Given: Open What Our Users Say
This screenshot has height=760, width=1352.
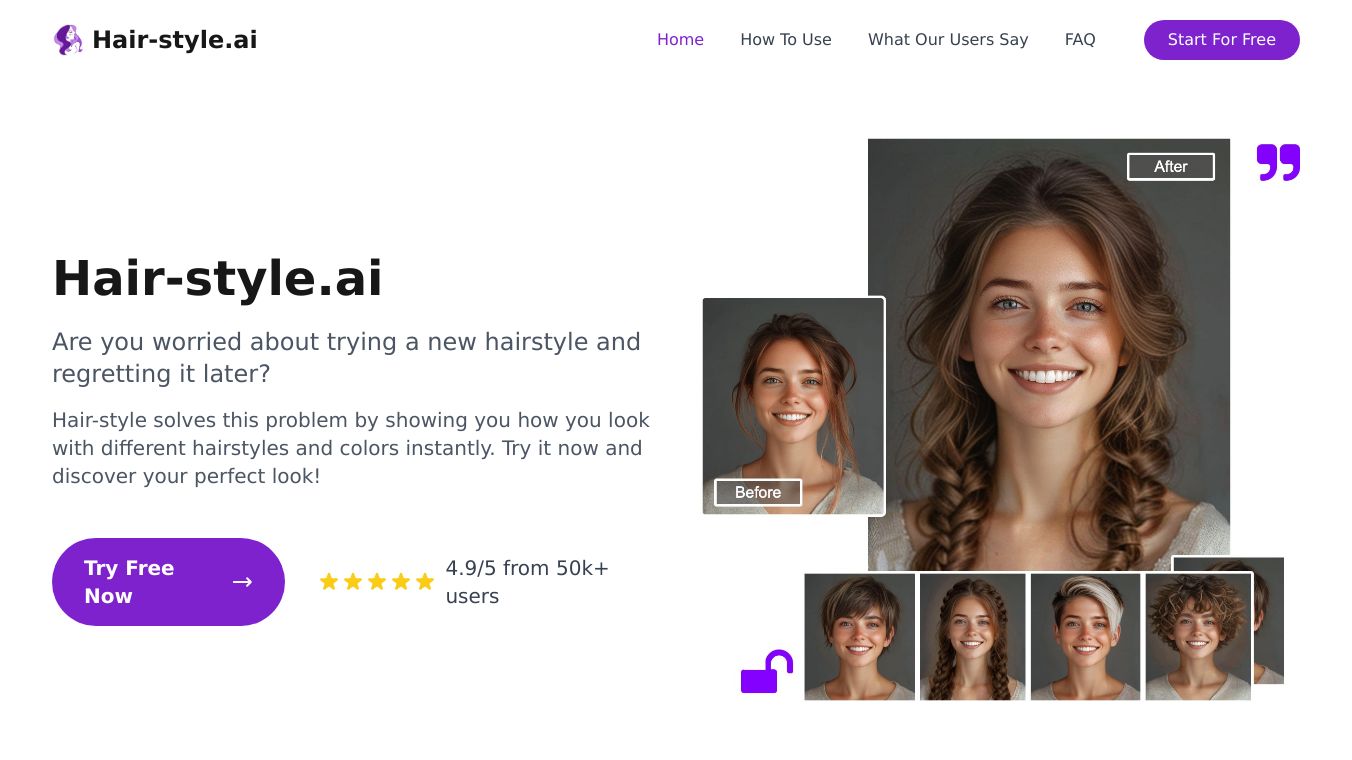Looking at the screenshot, I should click(948, 40).
